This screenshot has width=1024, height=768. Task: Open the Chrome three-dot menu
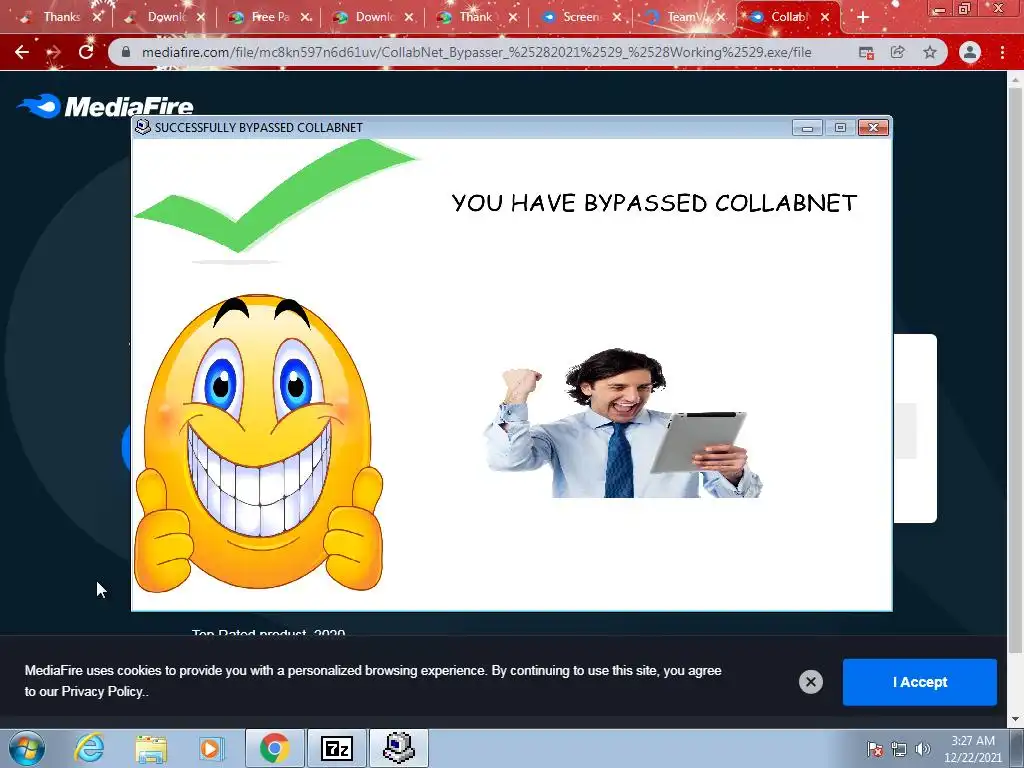(x=1002, y=52)
